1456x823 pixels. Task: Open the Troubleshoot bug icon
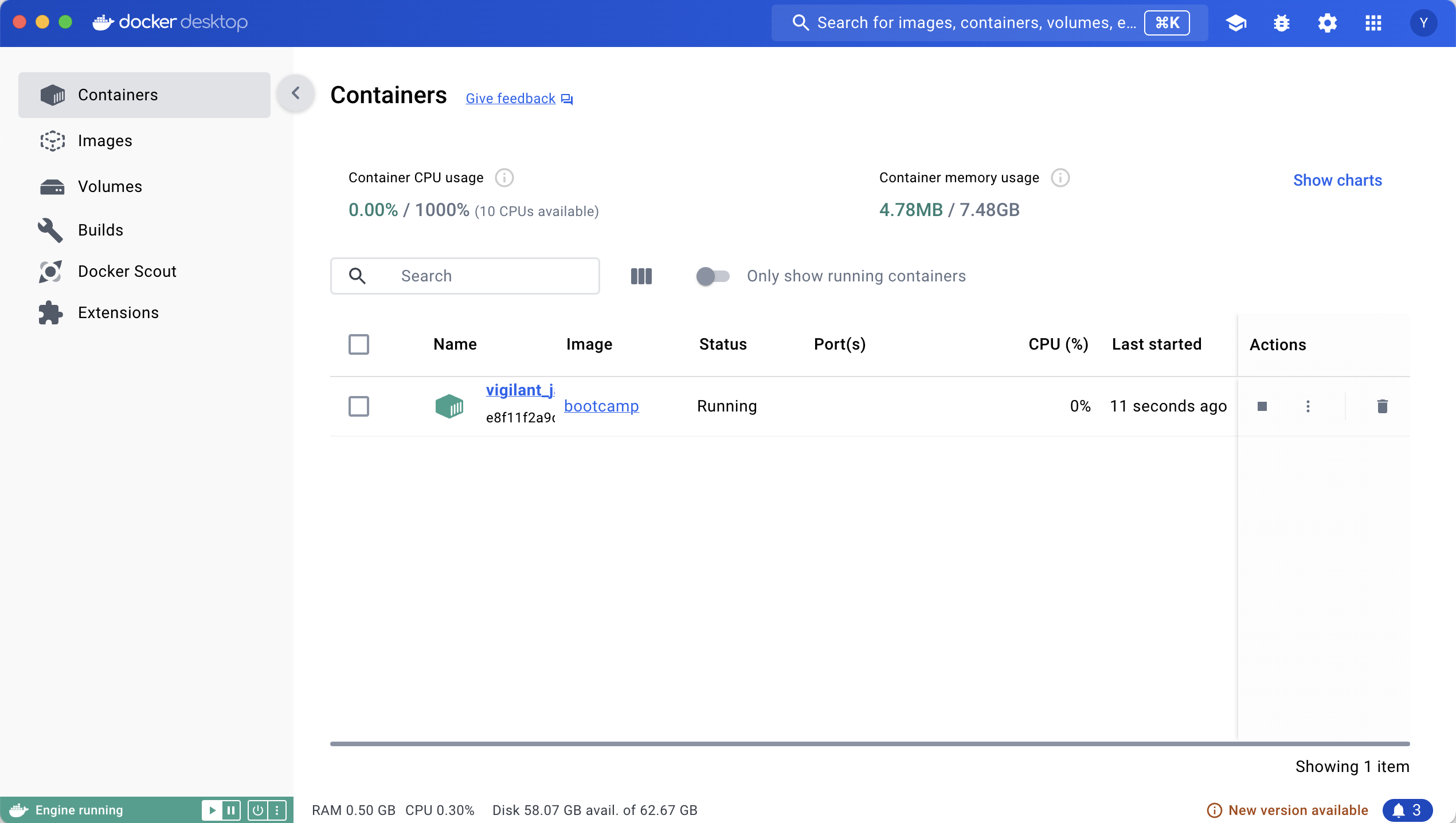point(1281,23)
